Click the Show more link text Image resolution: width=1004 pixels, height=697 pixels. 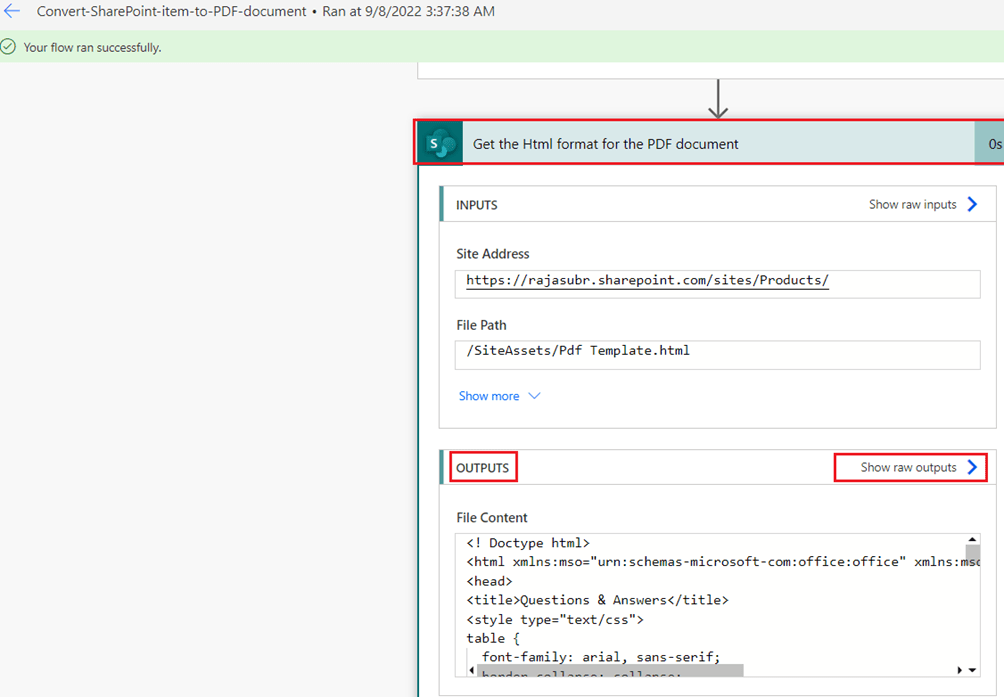(x=489, y=396)
